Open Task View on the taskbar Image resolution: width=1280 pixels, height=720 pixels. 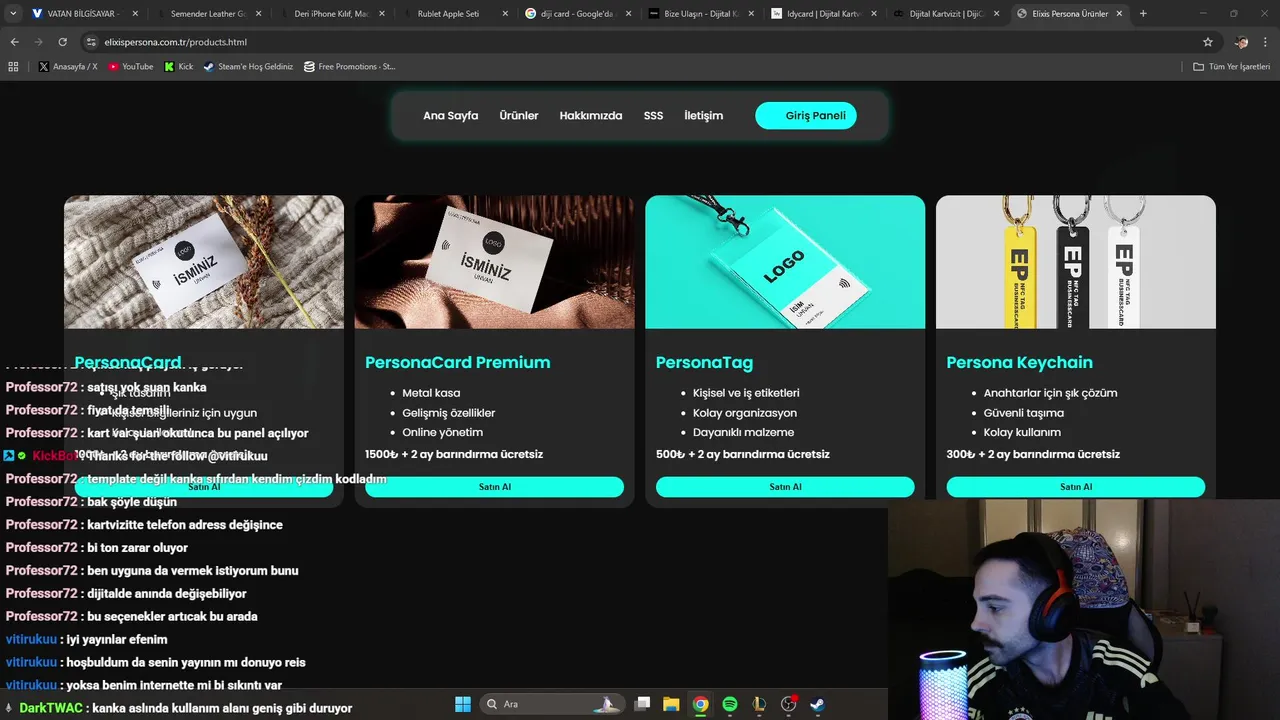tap(643, 704)
